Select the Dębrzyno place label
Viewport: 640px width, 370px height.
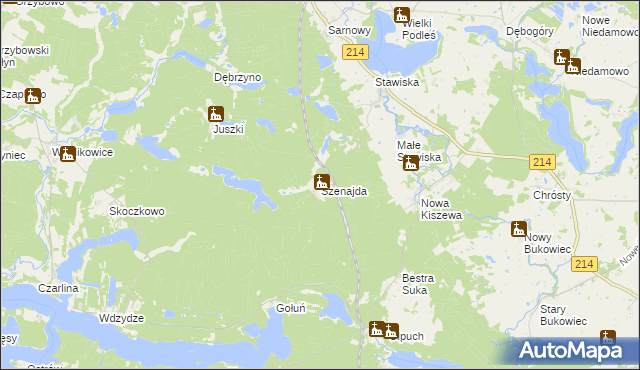coord(238,78)
